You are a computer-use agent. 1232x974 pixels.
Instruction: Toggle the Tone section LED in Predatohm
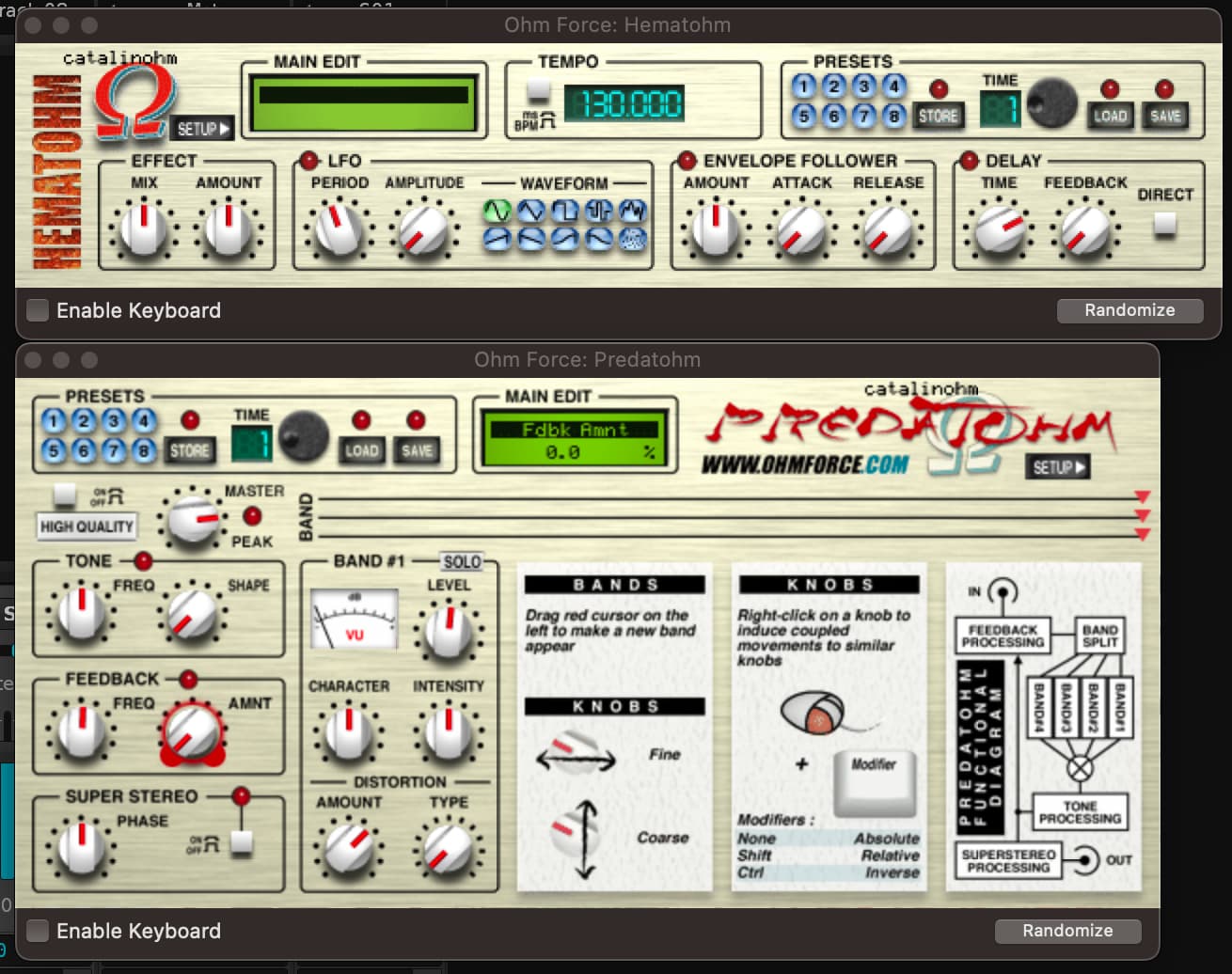pyautogui.click(x=143, y=561)
